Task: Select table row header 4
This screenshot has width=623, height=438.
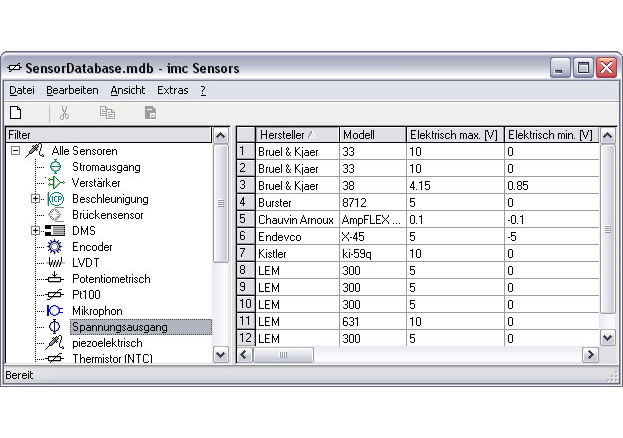Action: point(246,203)
